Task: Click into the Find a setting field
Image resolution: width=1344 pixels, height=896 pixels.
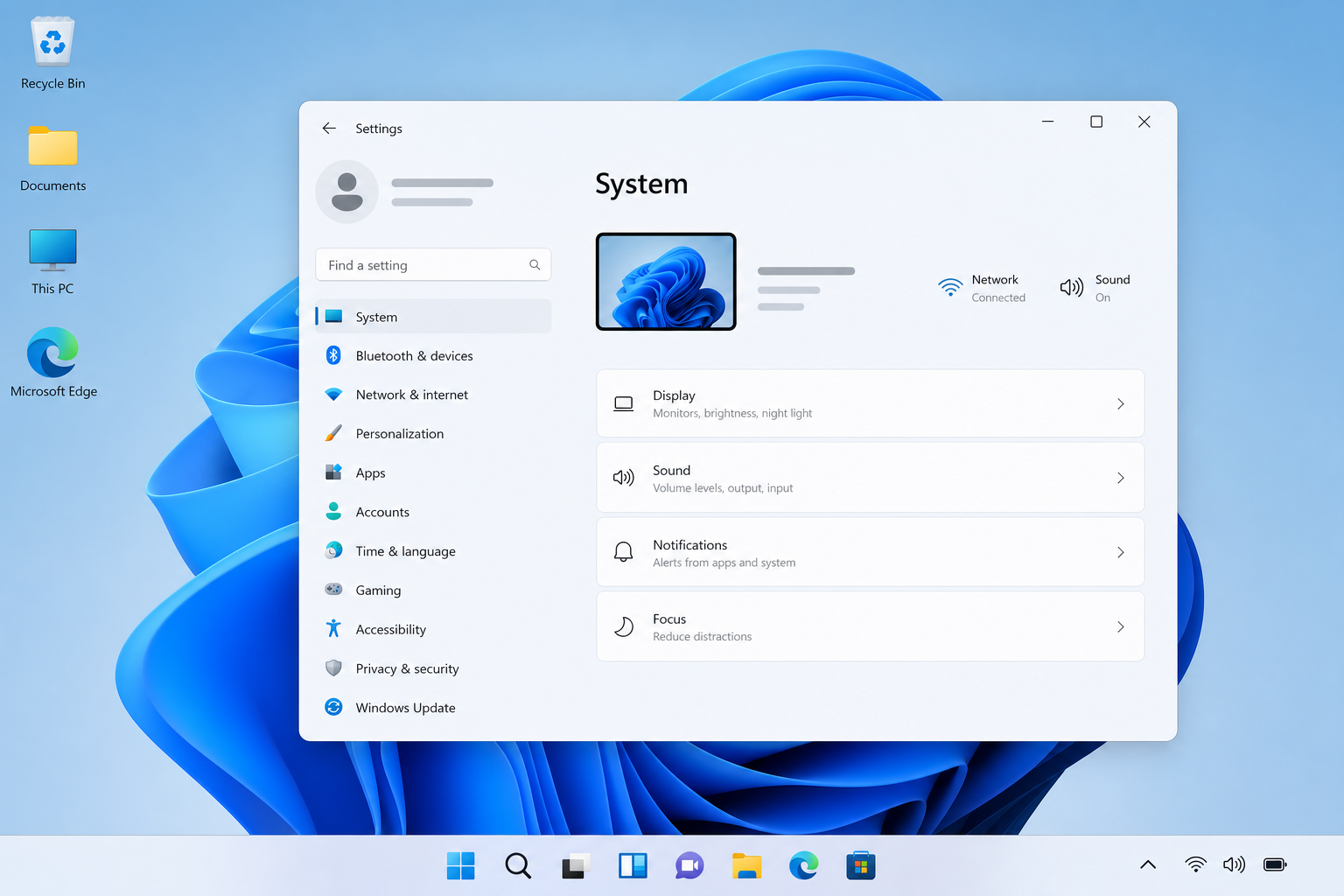Action: tap(433, 264)
